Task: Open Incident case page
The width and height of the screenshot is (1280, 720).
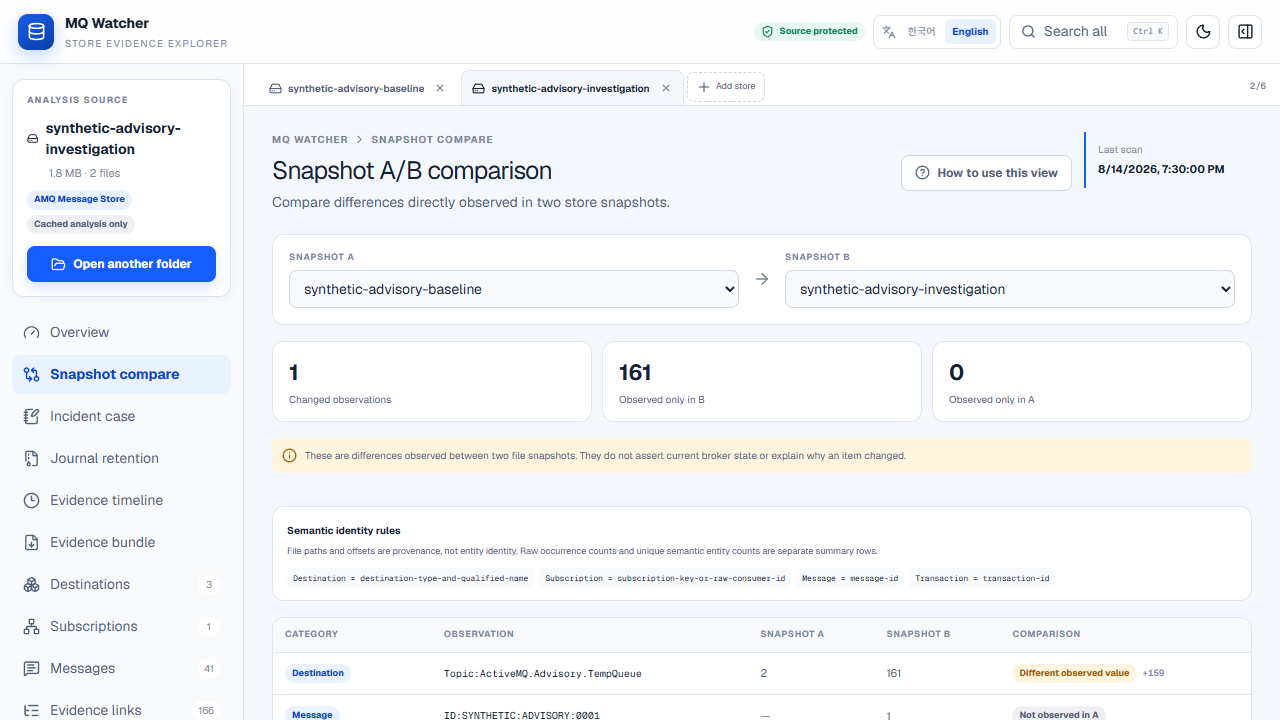Action: click(121, 416)
